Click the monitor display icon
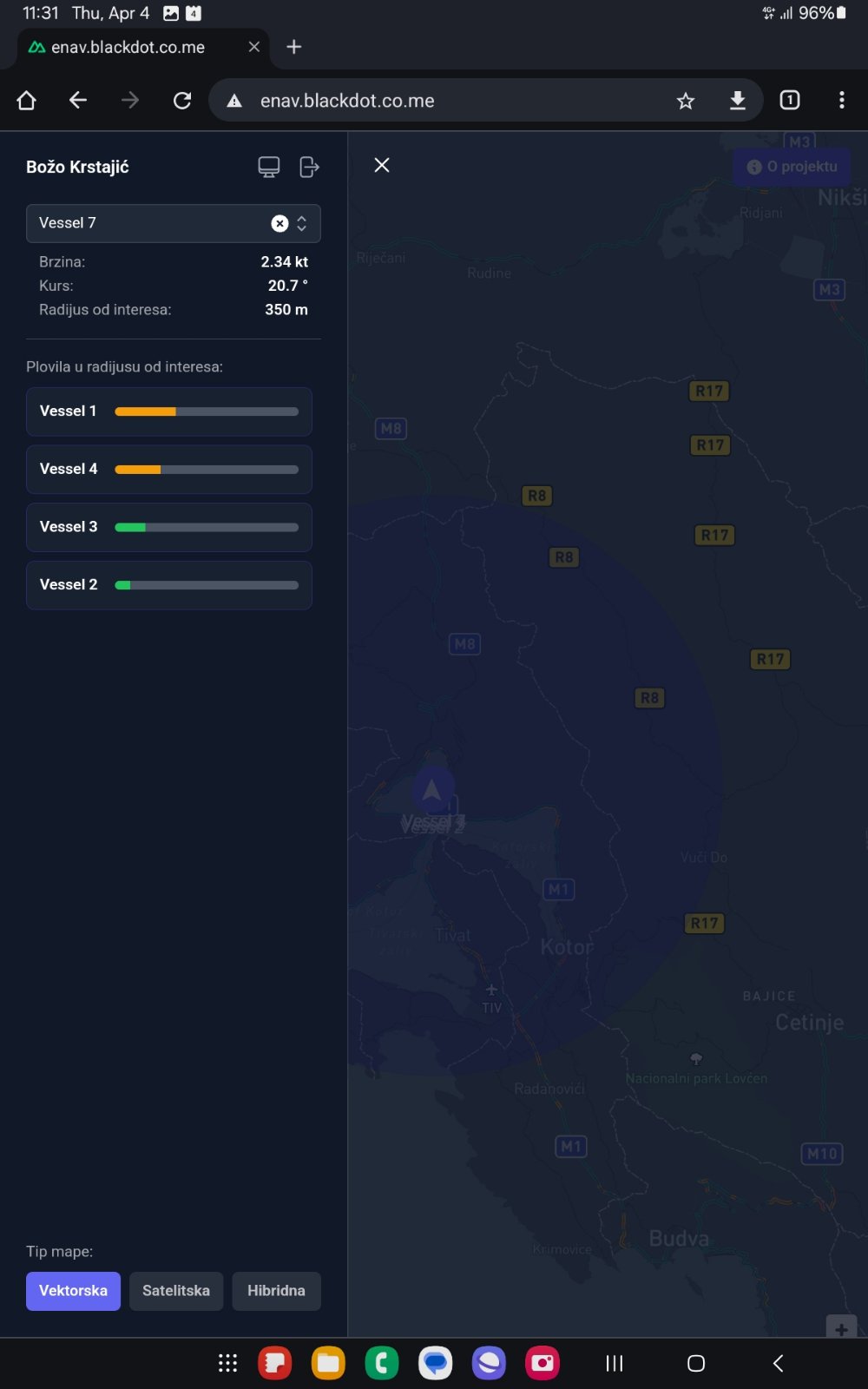The image size is (868, 1389). tap(269, 167)
